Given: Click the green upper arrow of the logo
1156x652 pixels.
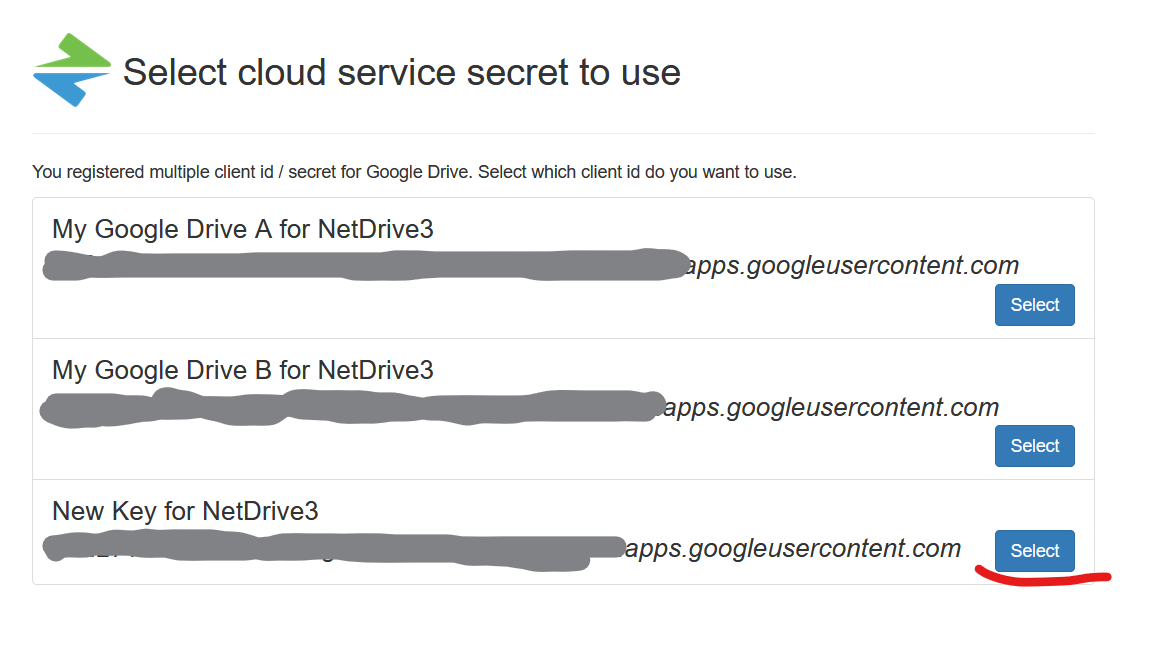Looking at the screenshot, I should tap(78, 52).
